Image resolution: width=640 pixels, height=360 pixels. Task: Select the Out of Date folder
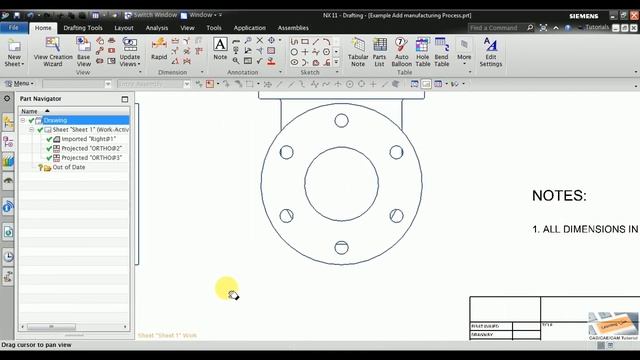coord(69,167)
